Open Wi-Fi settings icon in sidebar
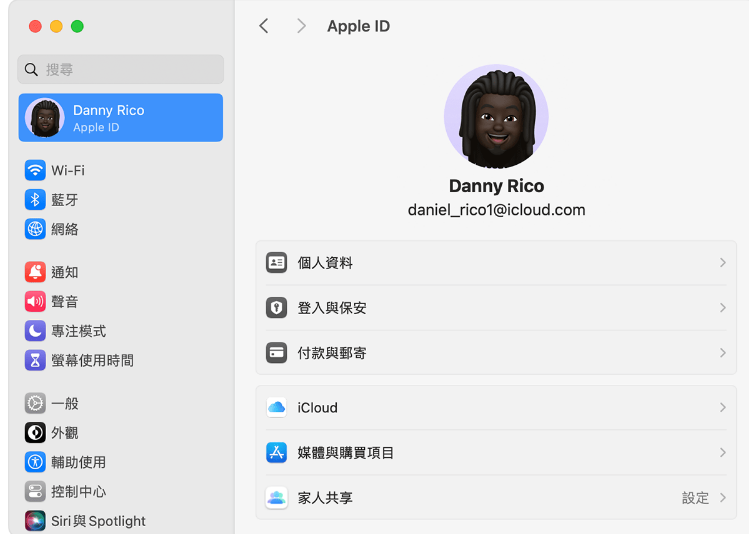Viewport: 749px width, 534px height. 35,170
